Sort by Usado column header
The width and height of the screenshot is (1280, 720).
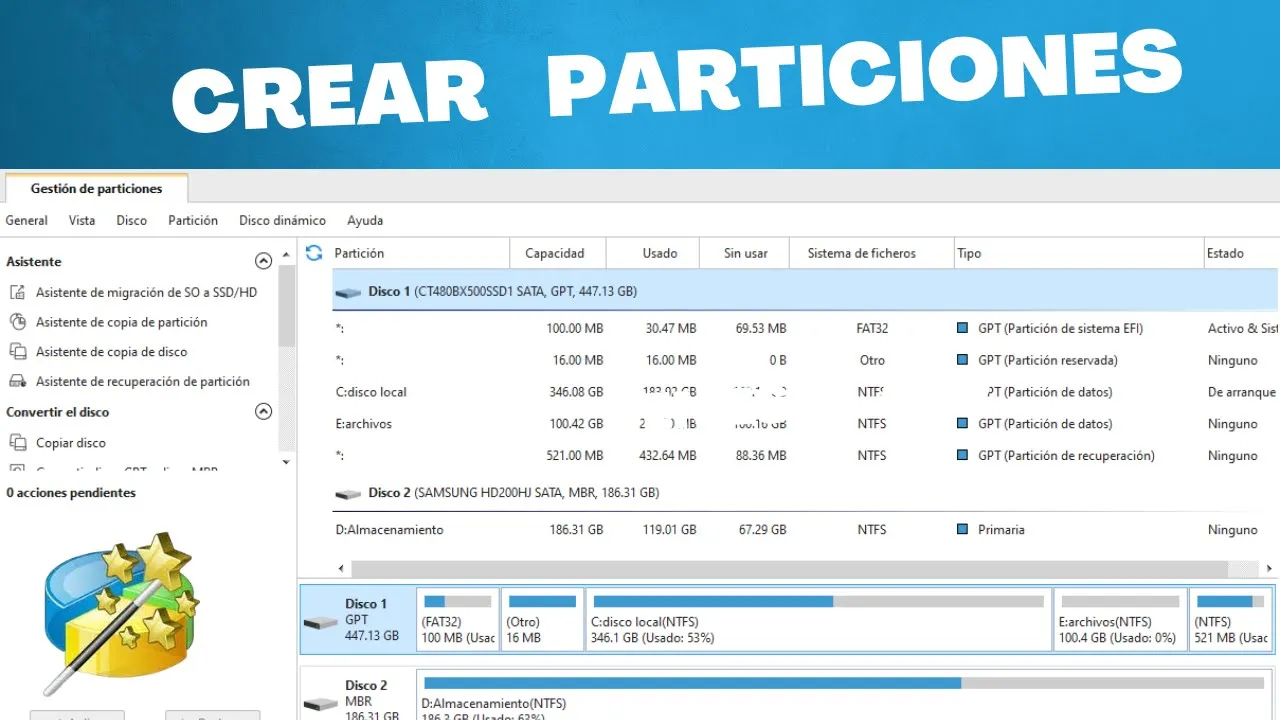[x=652, y=253]
